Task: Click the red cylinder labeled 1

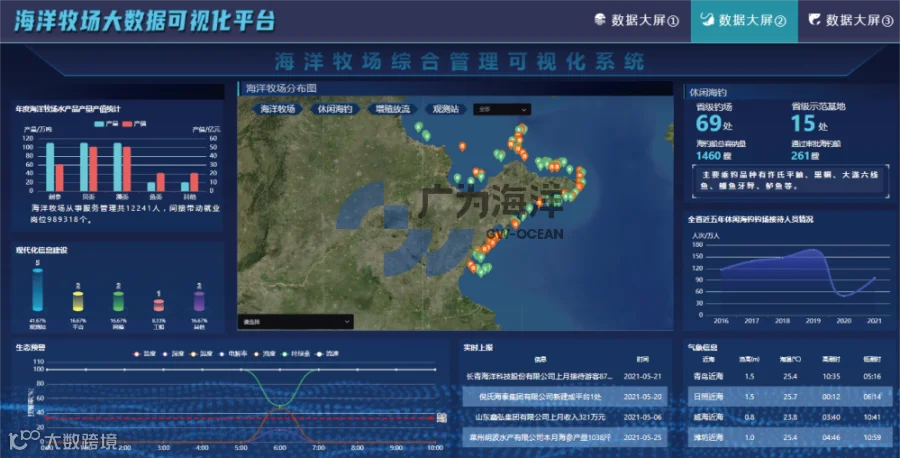Action: [x=159, y=305]
